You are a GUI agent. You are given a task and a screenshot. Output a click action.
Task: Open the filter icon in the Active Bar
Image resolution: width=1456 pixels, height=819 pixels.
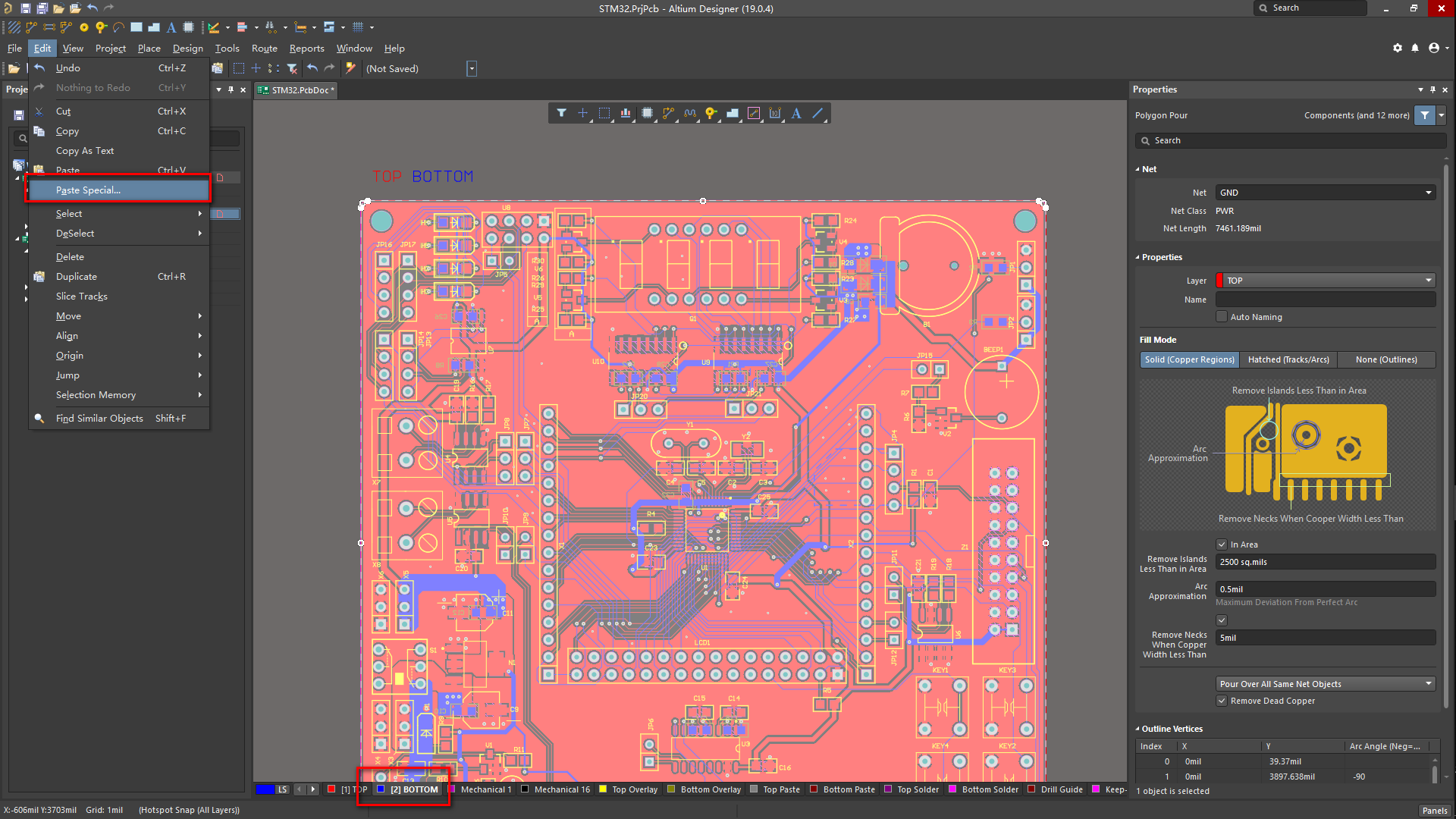[x=562, y=112]
